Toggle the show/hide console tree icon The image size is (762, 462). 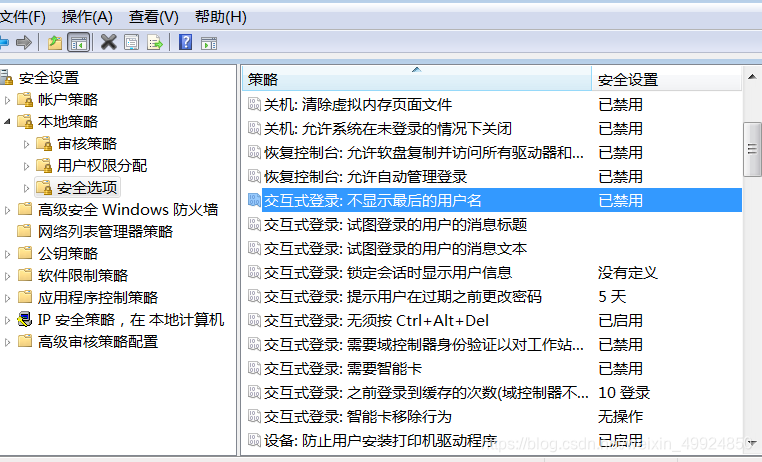pyautogui.click(x=78, y=43)
